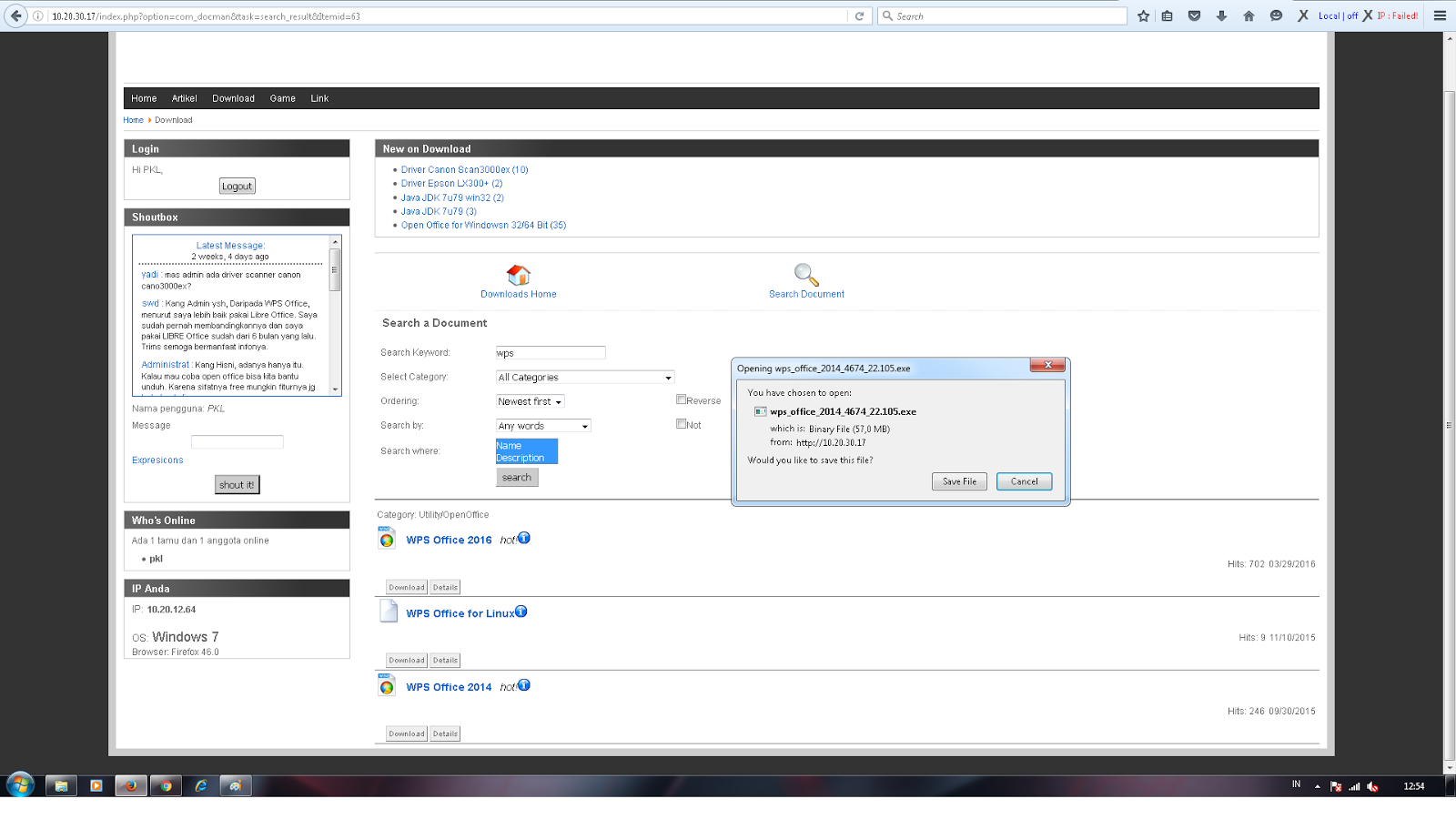Click the site information icon in the address bar
The image size is (1456, 819).
38,16
